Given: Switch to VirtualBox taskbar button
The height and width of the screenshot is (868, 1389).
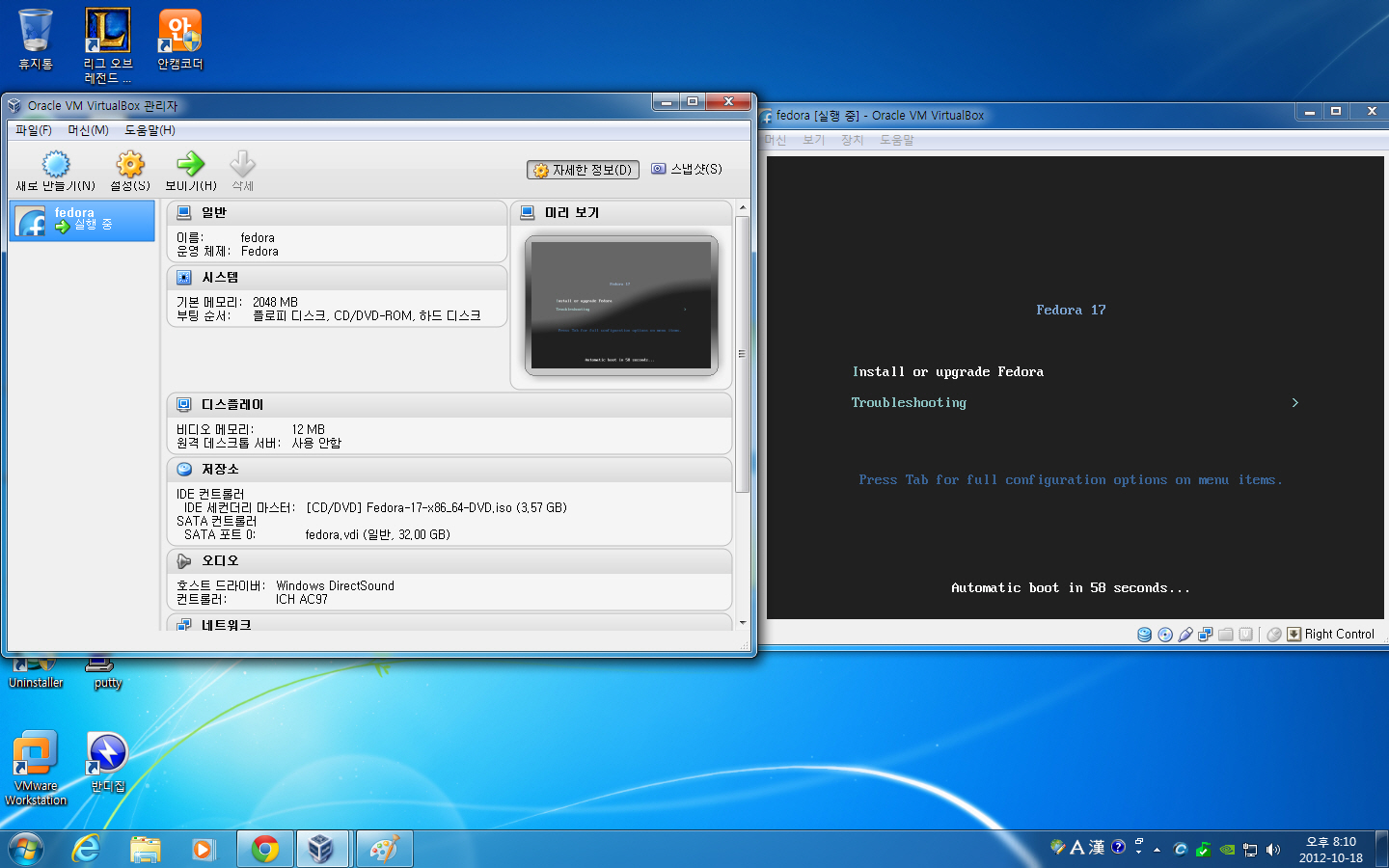Looking at the screenshot, I should [x=324, y=849].
